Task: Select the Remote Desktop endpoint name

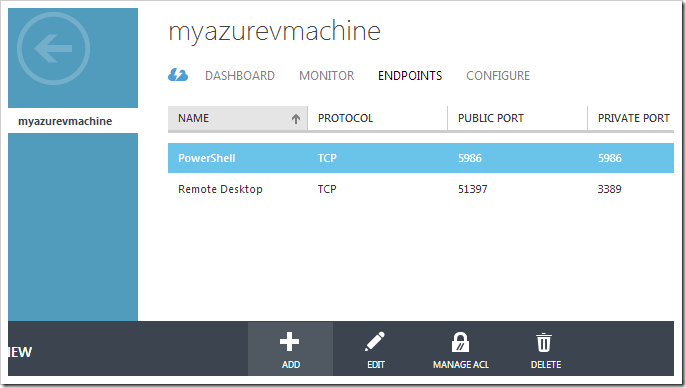Action: click(220, 189)
